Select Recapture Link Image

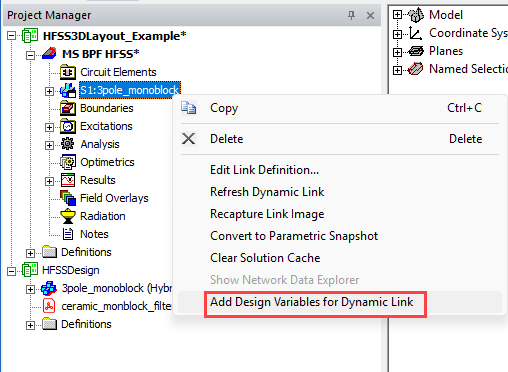339,214
